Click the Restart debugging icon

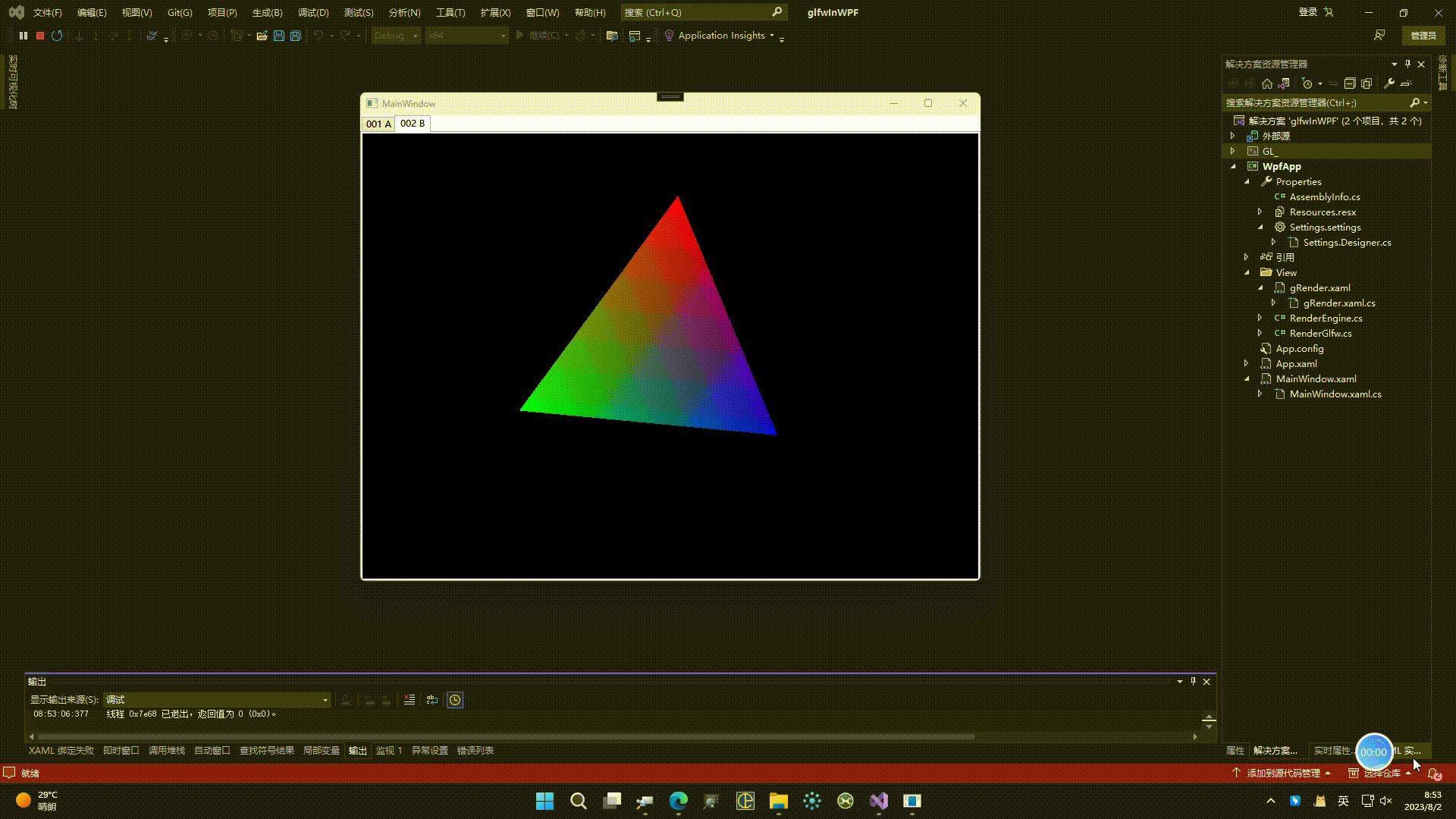point(57,35)
